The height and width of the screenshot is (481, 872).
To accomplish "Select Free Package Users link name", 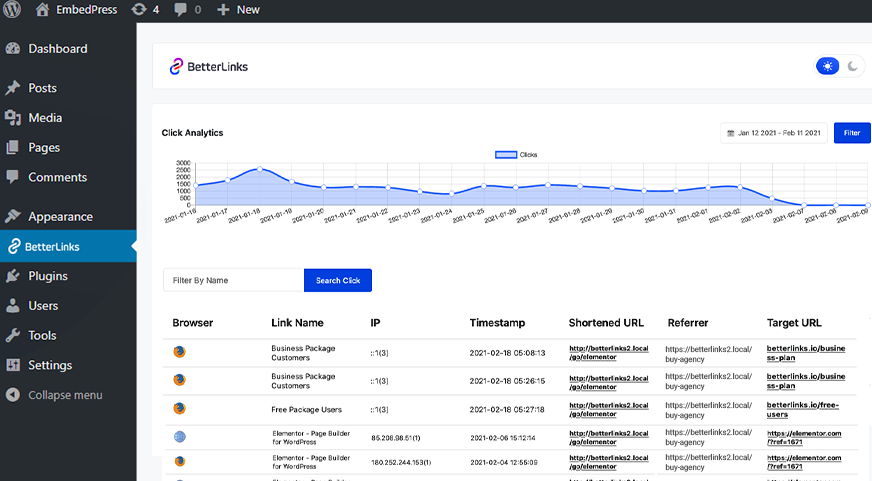I will tap(306, 409).
